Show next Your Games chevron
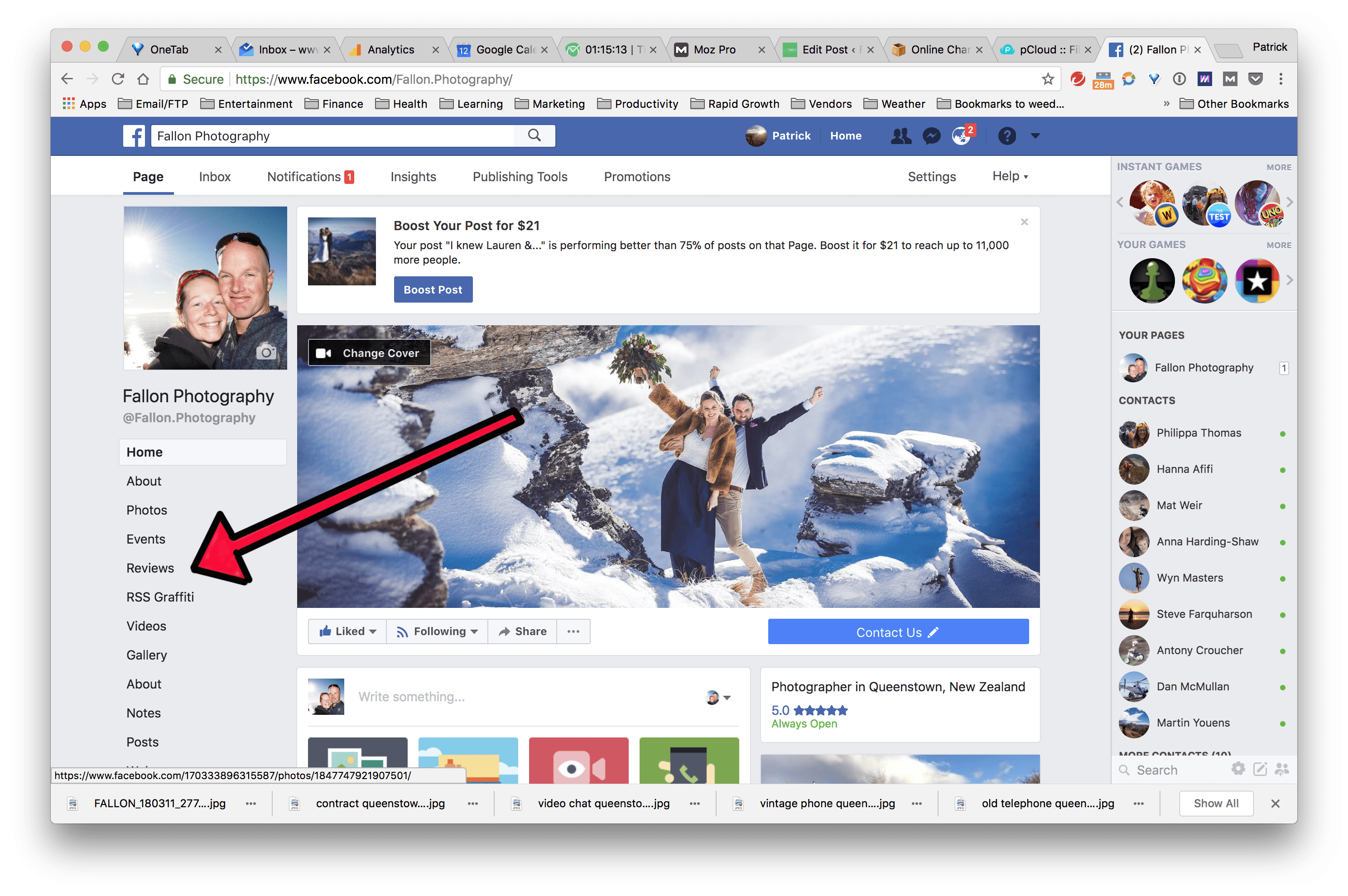This screenshot has width=1348, height=896. pos(1289,280)
